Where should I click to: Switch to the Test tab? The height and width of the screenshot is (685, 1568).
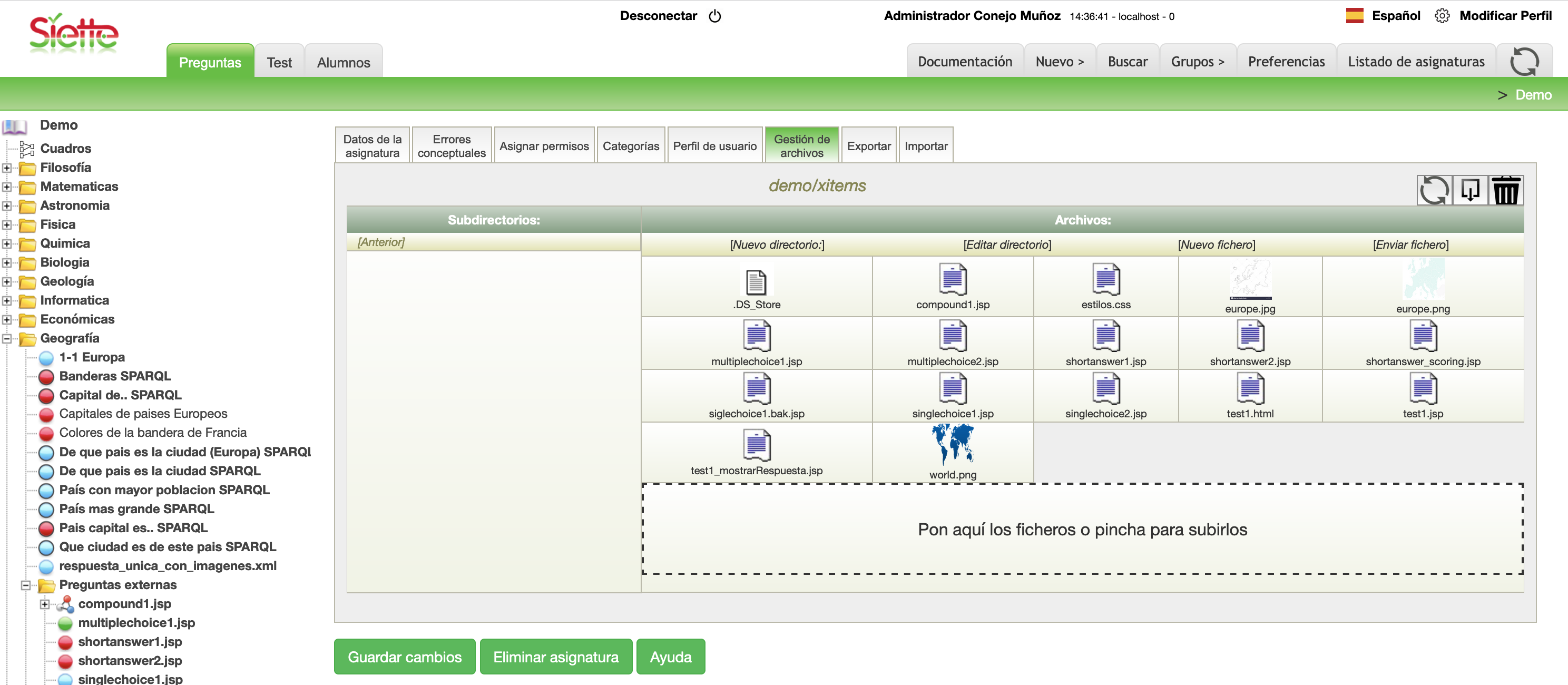pos(279,62)
